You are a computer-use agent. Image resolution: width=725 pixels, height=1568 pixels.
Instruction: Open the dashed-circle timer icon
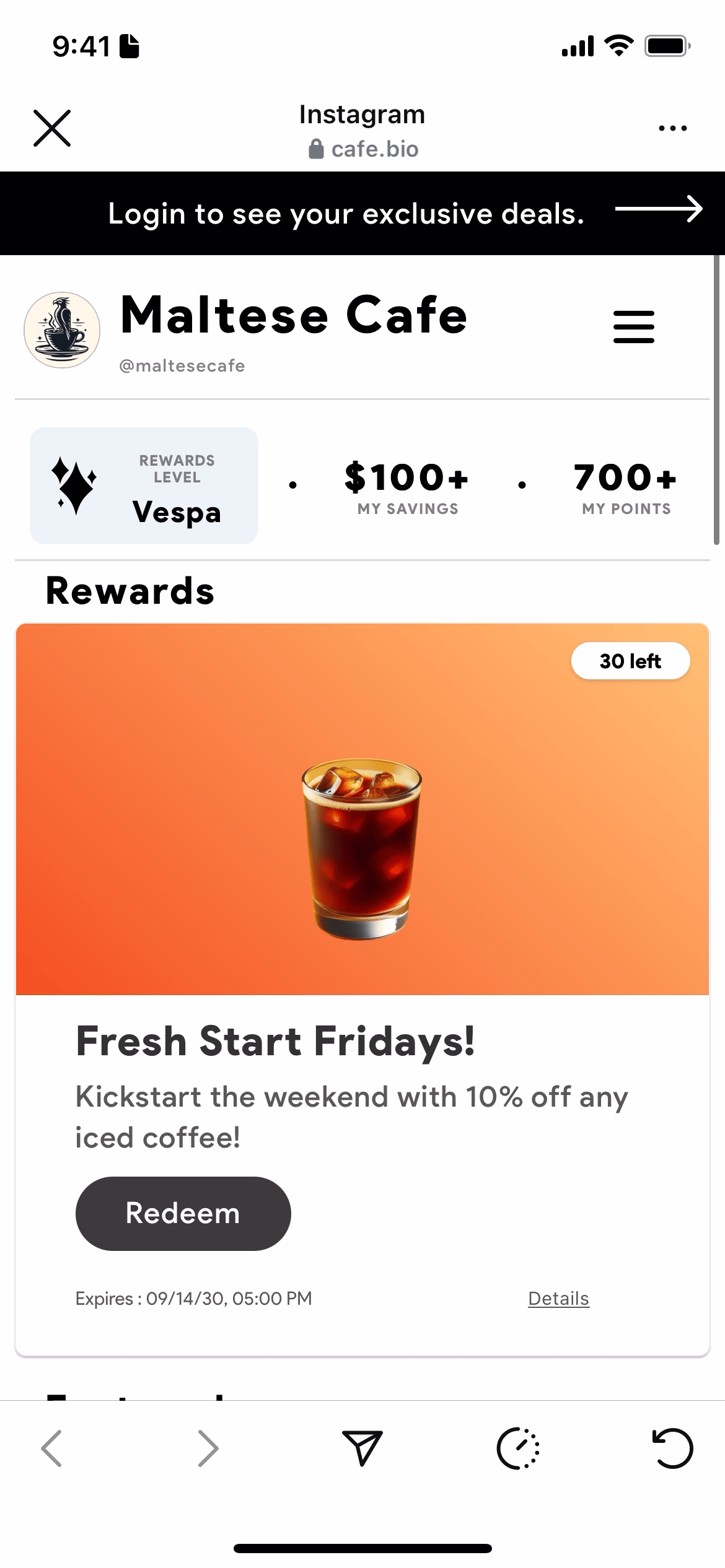tap(518, 1448)
